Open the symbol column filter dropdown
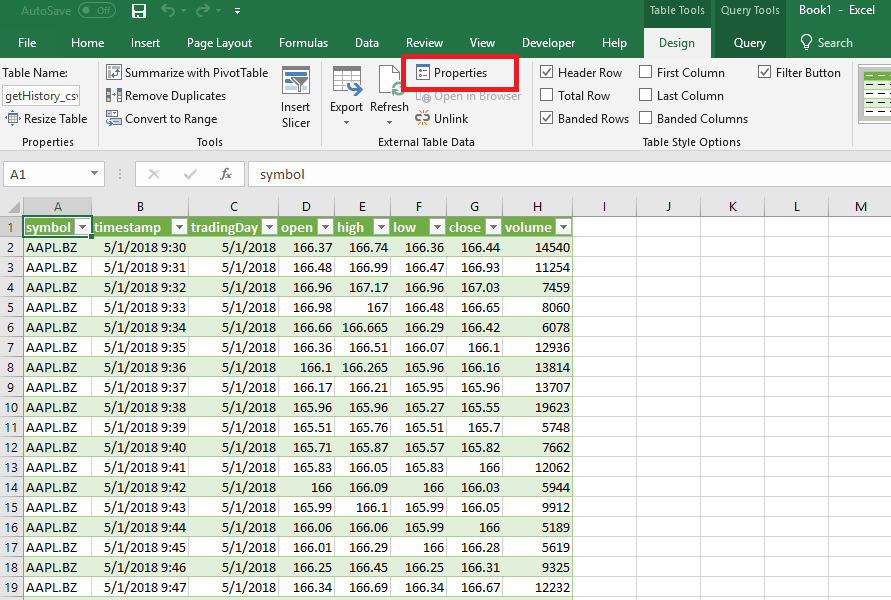Image resolution: width=891 pixels, height=600 pixels. pyautogui.click(x=82, y=227)
